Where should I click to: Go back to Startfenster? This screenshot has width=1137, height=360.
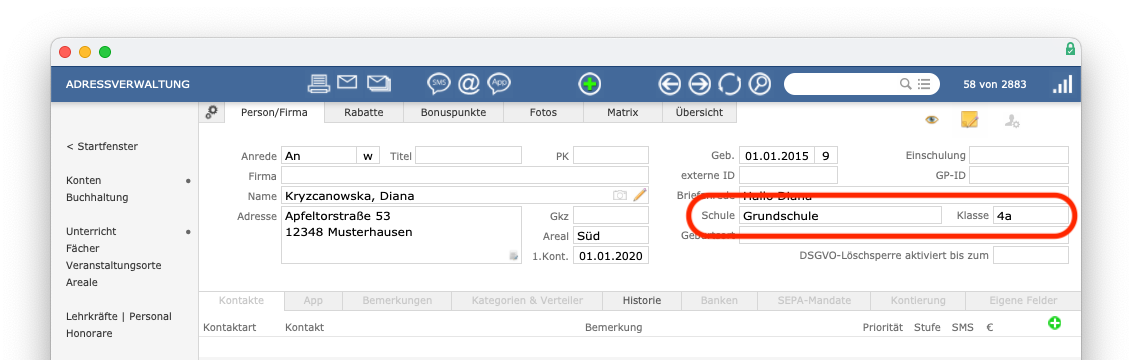102,146
